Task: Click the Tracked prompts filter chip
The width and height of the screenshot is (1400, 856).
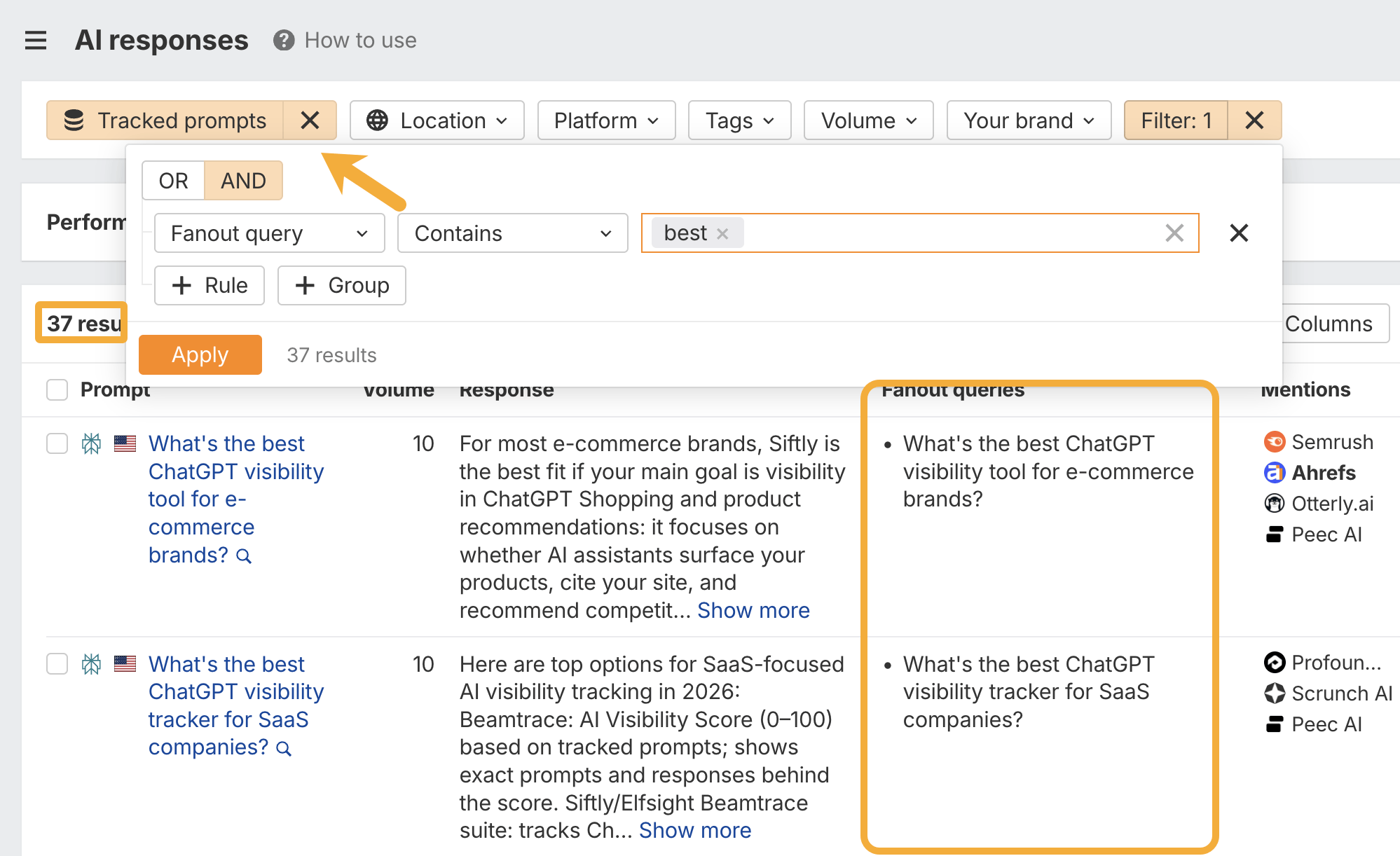Action: point(166,120)
